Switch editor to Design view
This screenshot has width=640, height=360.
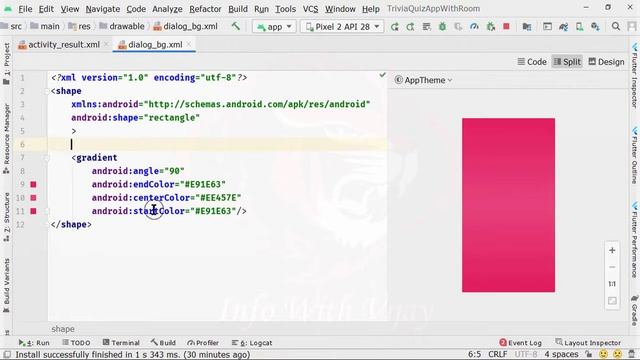click(x=606, y=62)
